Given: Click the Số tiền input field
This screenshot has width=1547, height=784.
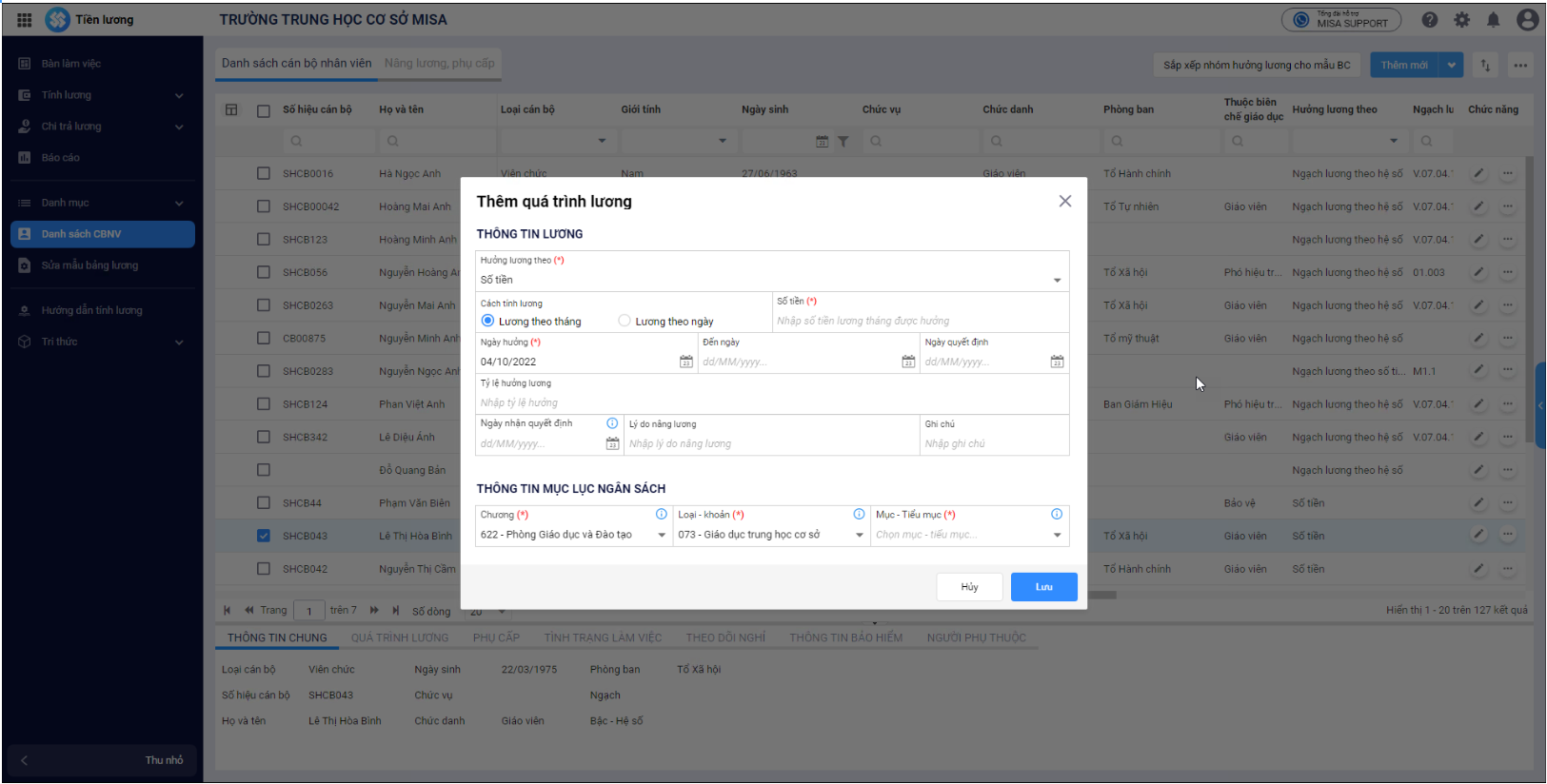Looking at the screenshot, I should coord(919,322).
